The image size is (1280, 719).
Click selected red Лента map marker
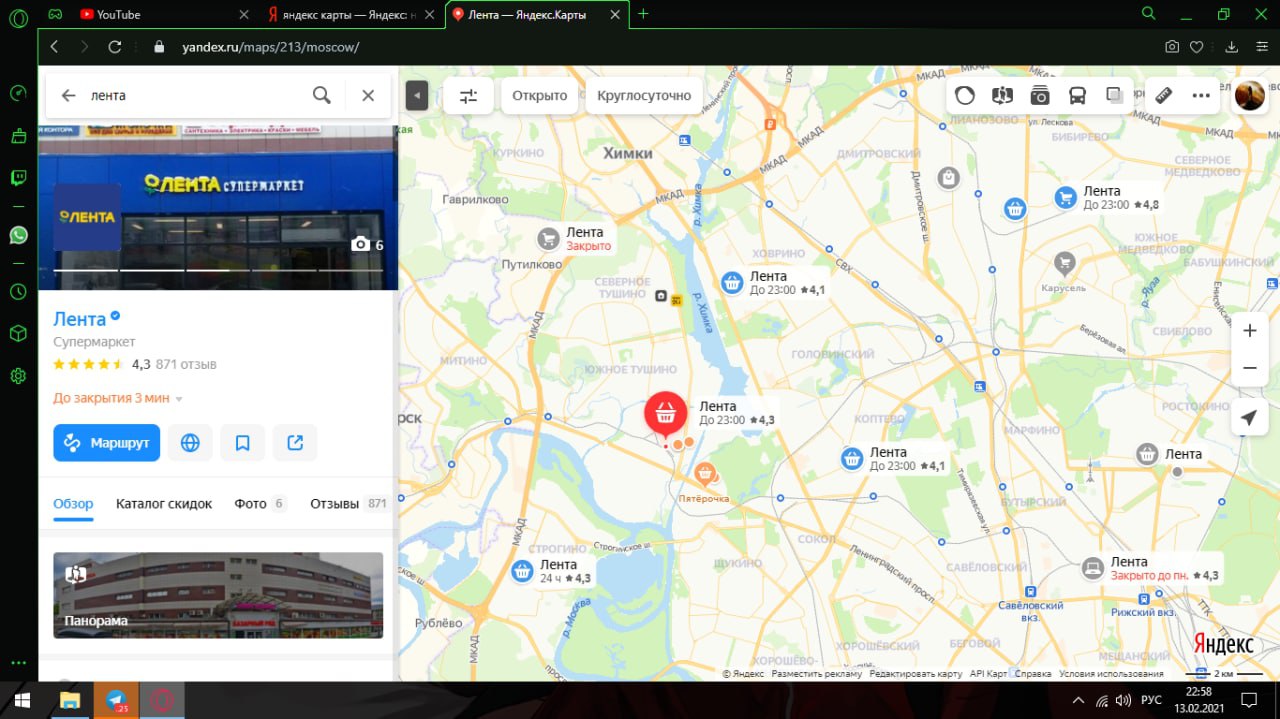[x=665, y=413]
